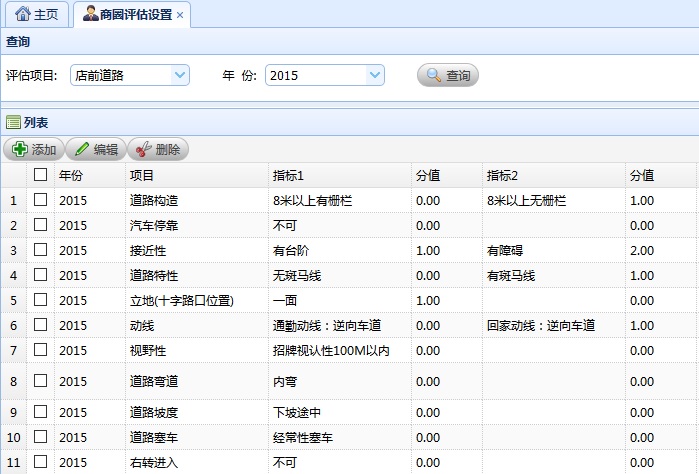Click the 内弯 cell
The image size is (699, 474).
click(x=340, y=381)
